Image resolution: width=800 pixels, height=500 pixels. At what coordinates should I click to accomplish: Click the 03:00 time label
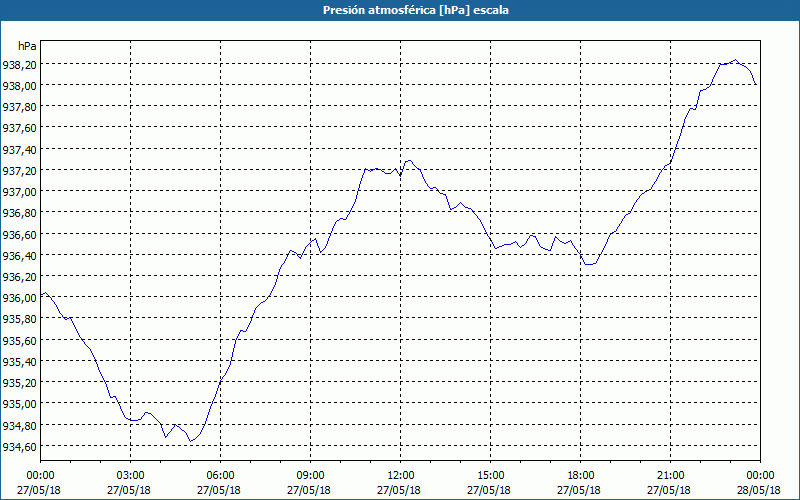click(x=131, y=475)
